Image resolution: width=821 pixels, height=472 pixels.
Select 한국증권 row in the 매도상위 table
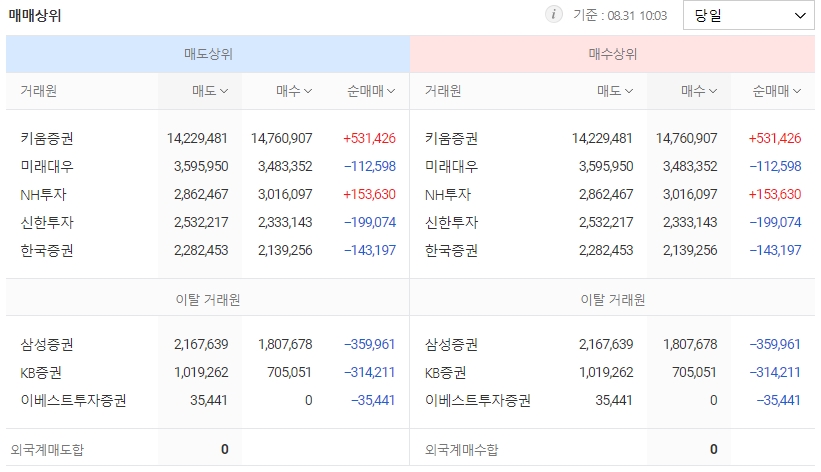tap(208, 250)
